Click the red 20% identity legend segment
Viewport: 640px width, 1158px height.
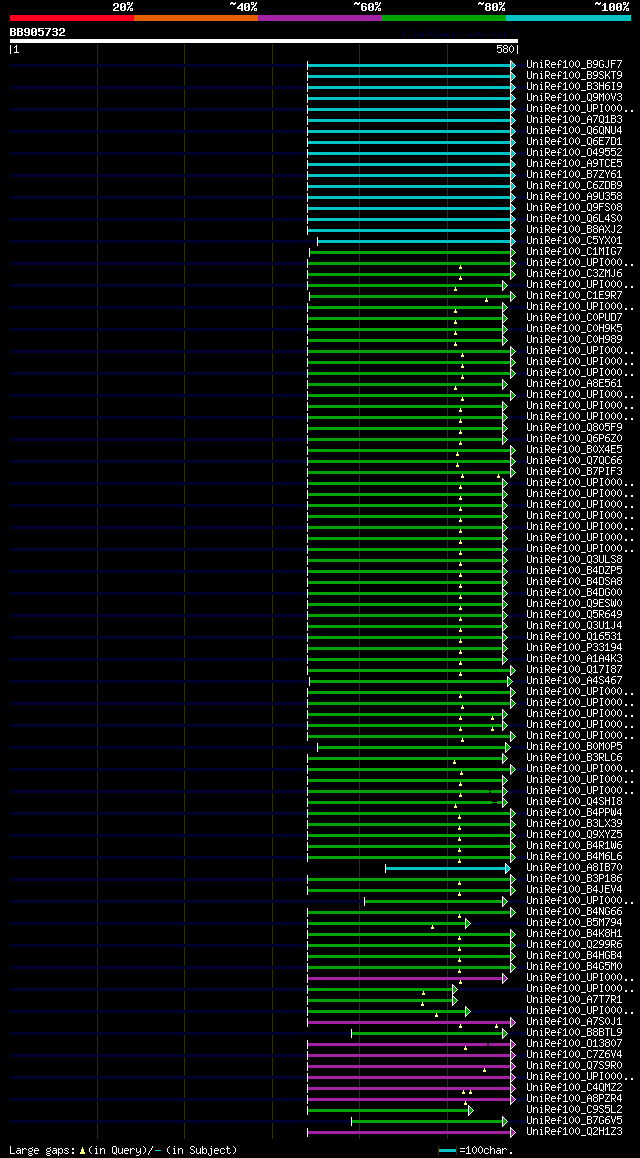[x=72, y=17]
